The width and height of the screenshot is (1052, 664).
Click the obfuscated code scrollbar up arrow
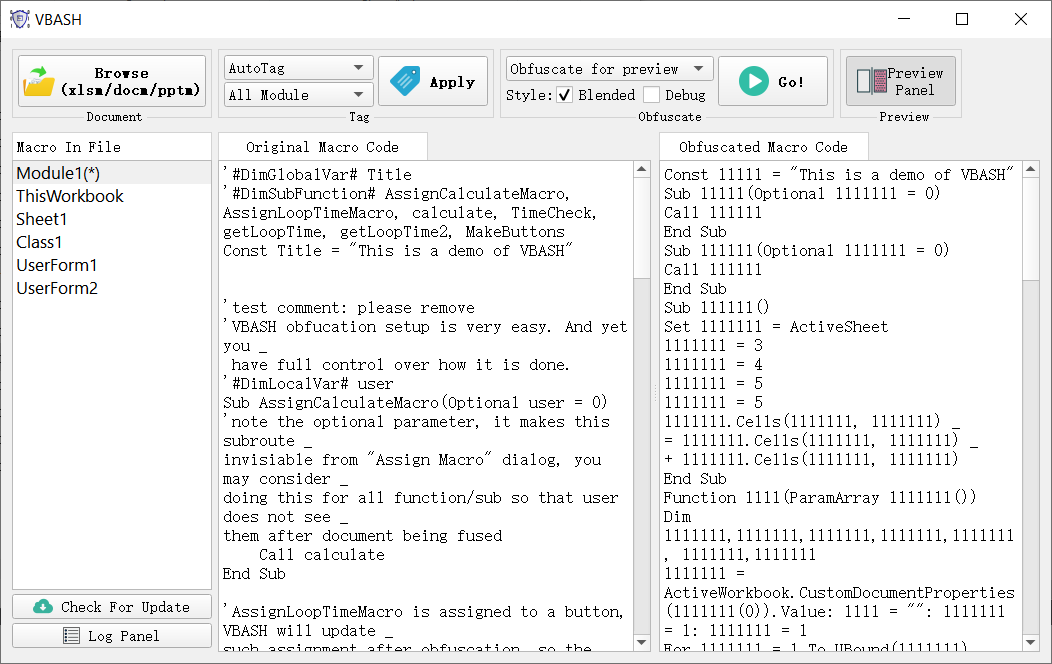pyautogui.click(x=1031, y=169)
